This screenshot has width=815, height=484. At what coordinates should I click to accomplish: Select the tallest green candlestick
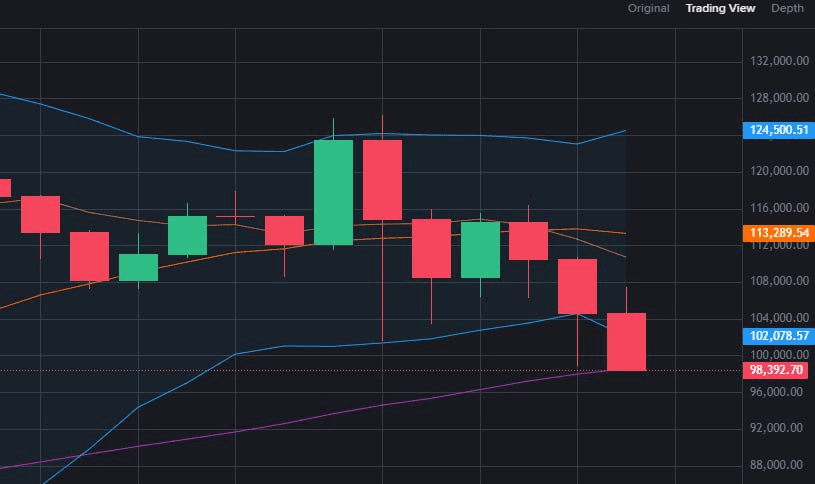tap(333, 192)
